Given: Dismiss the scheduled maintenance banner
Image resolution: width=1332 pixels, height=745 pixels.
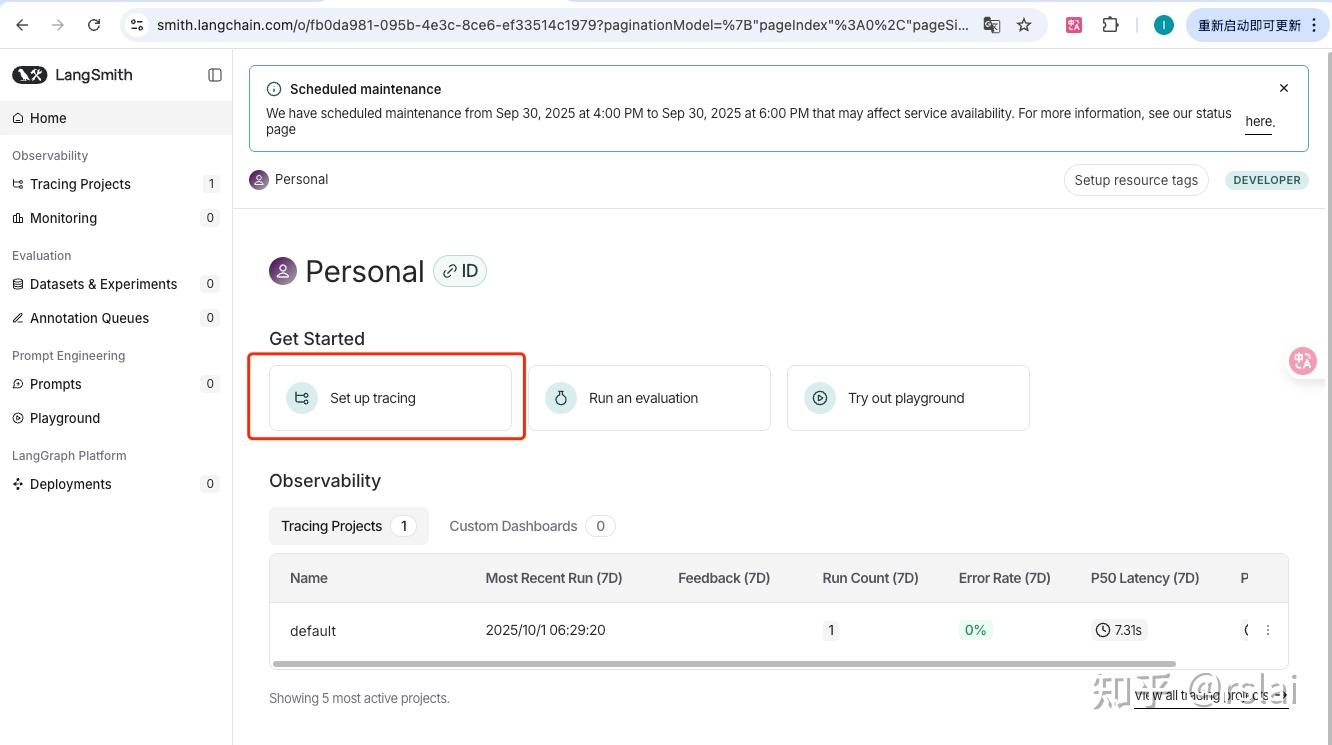Looking at the screenshot, I should 1284,88.
